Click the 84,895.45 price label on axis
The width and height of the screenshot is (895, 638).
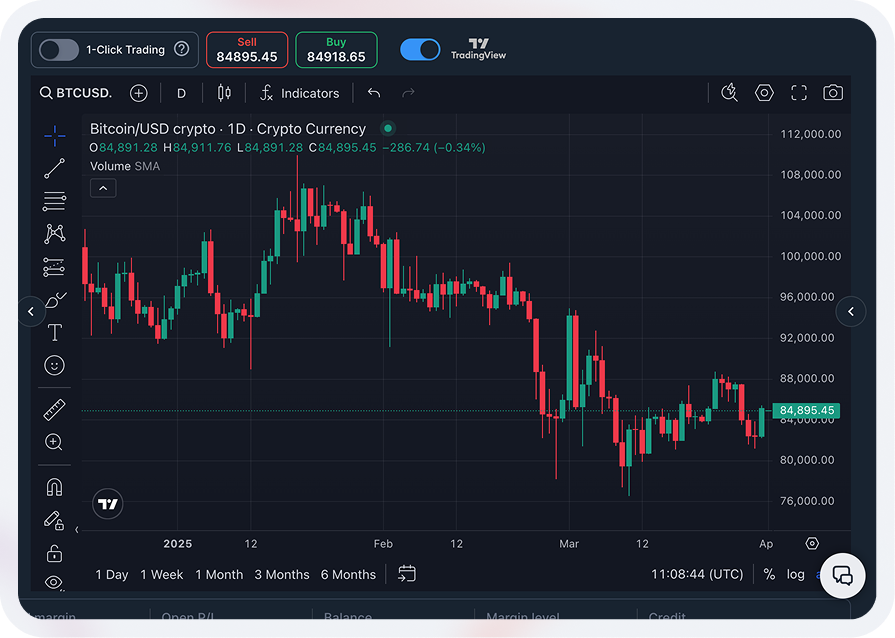click(806, 410)
